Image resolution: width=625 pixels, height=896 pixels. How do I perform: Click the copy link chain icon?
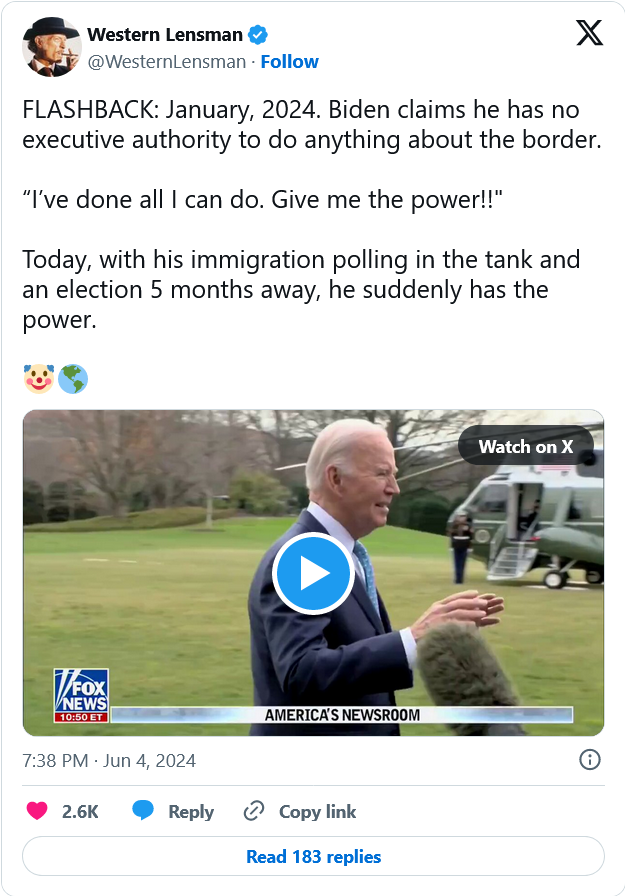point(254,811)
